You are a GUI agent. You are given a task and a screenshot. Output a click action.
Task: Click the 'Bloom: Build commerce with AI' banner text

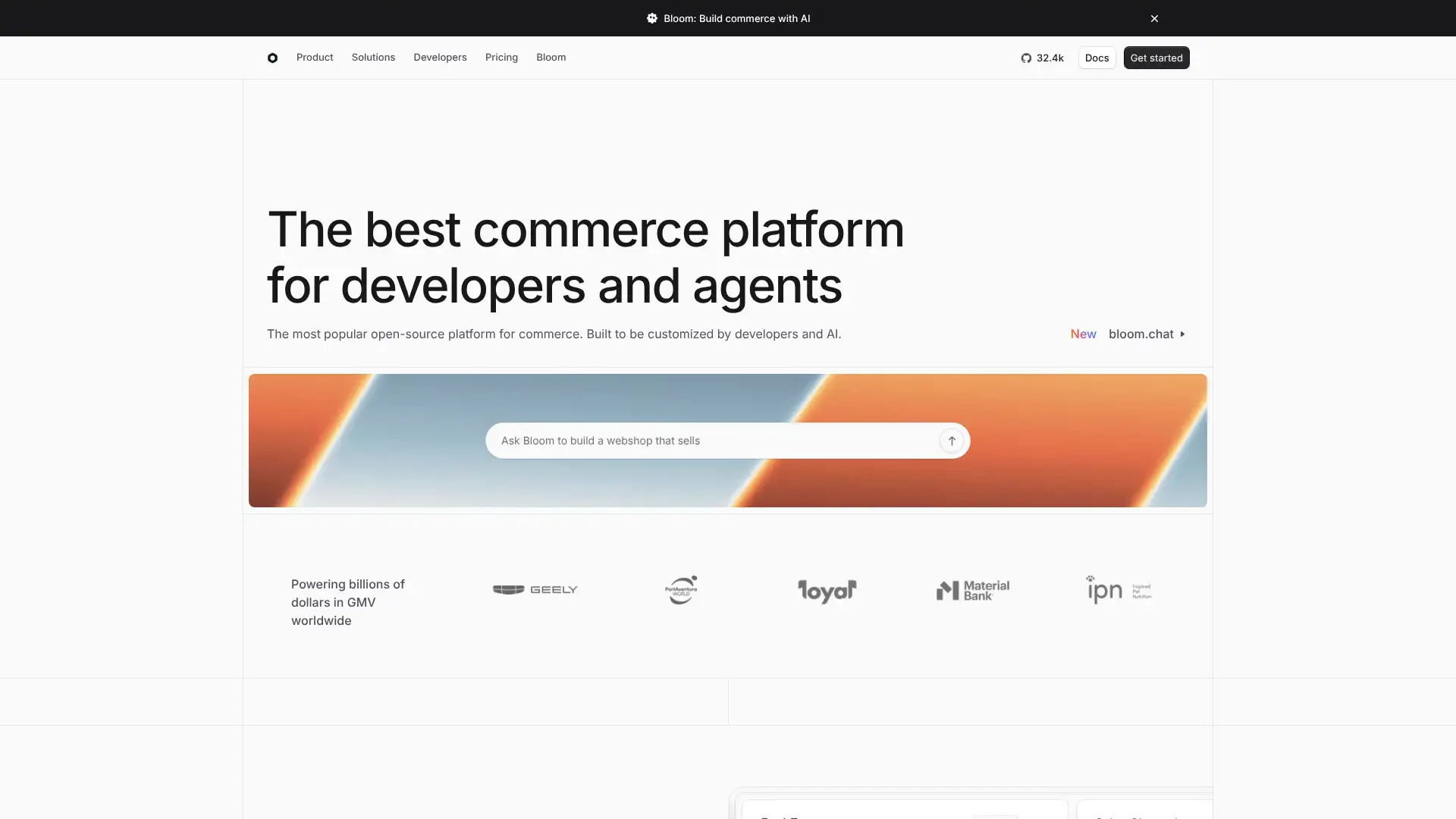[736, 18]
